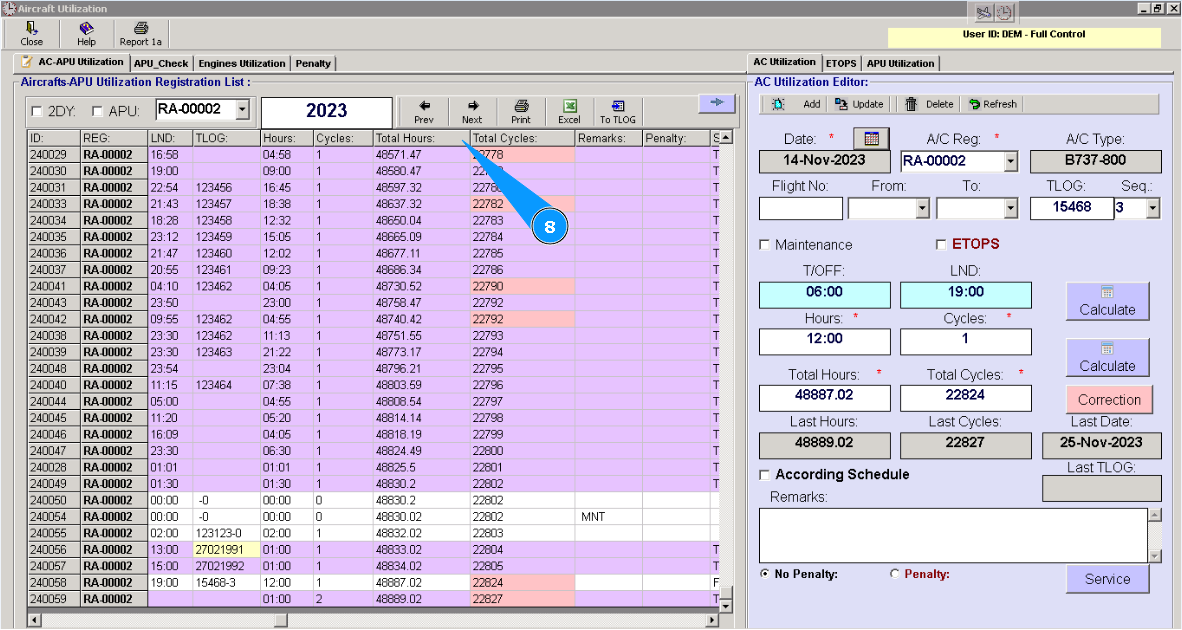Select the Penalty radio button
This screenshot has height=630, width=1182.
click(x=895, y=574)
